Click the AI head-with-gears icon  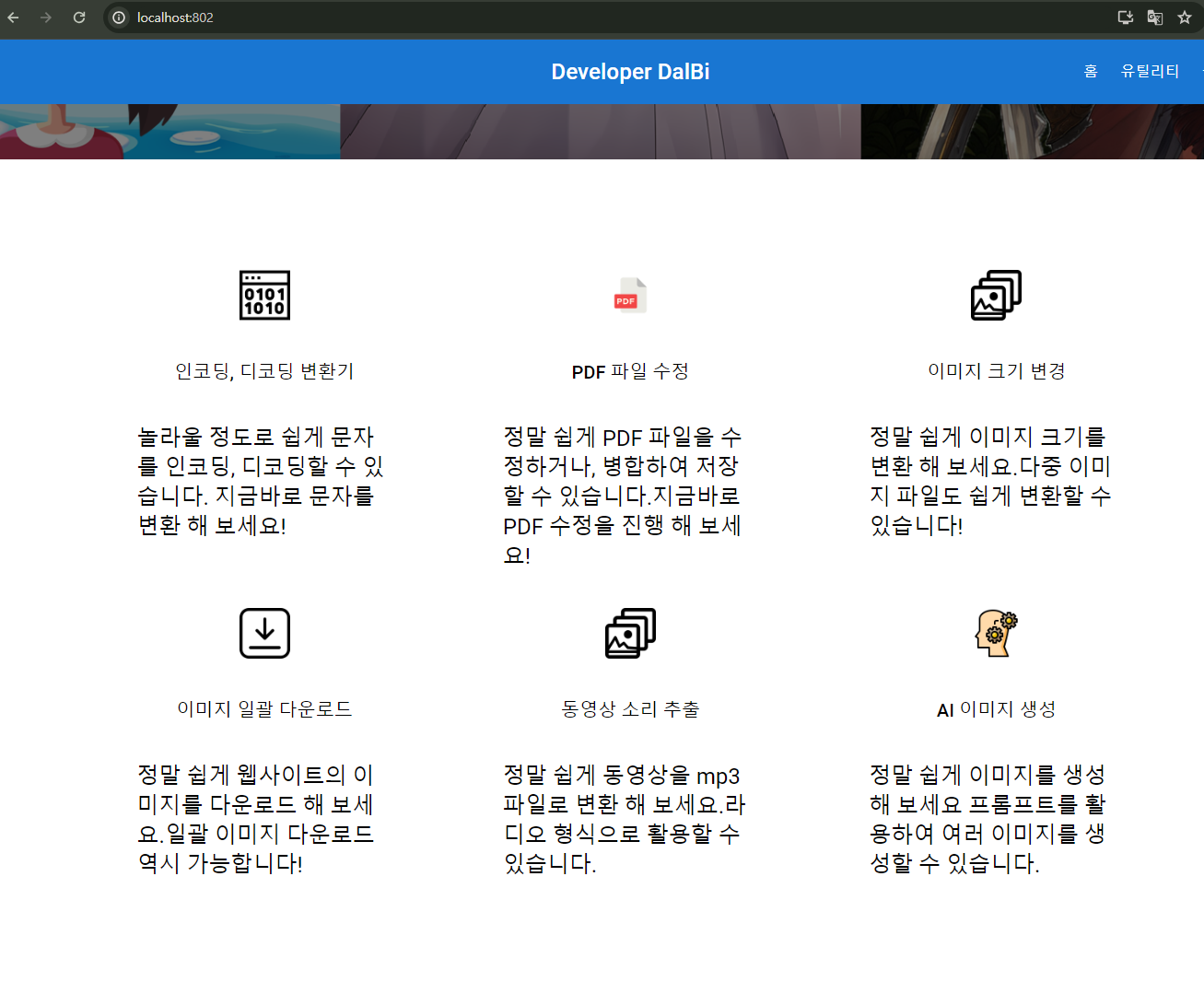[x=996, y=633]
